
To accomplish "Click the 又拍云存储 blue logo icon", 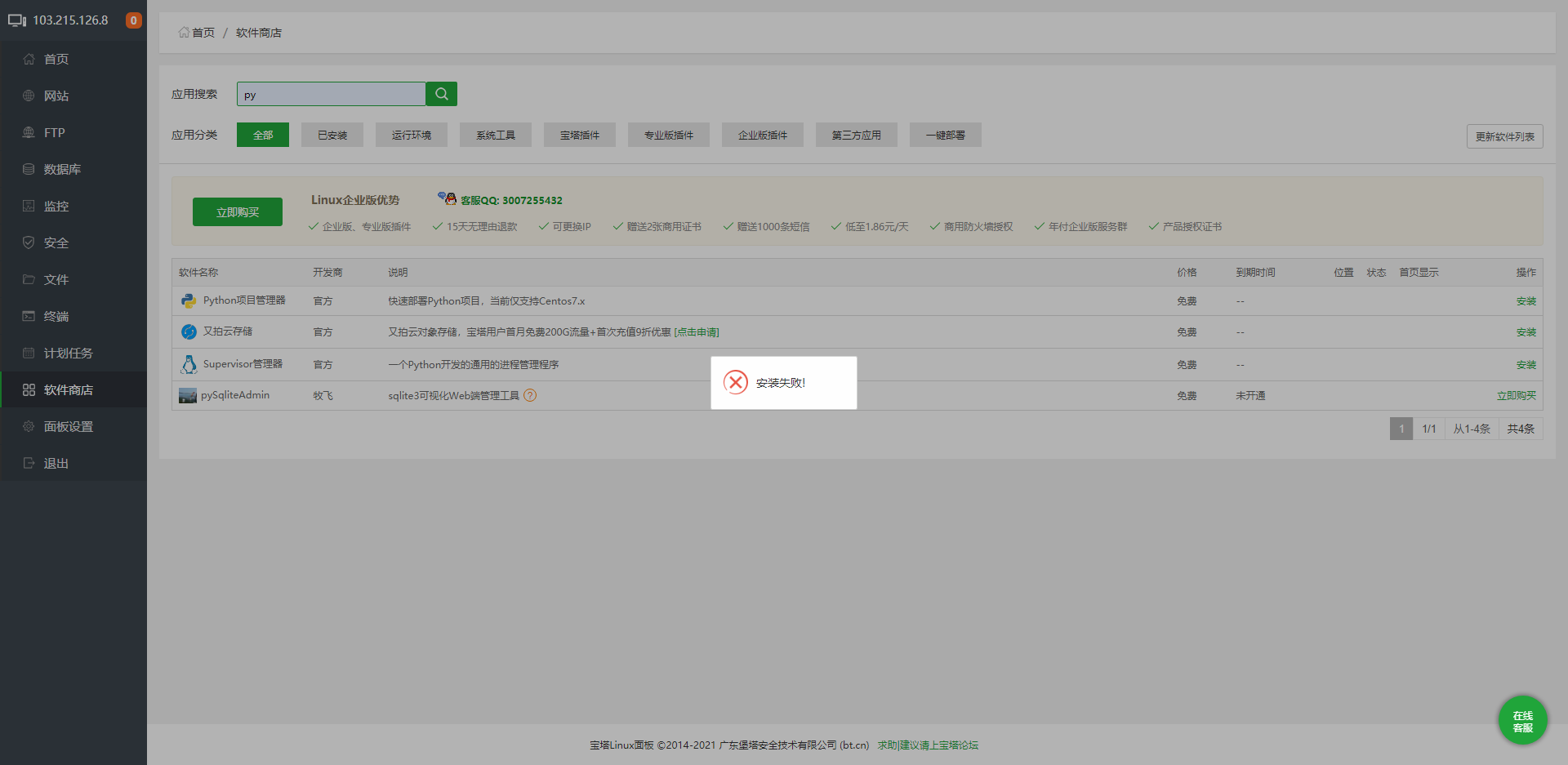I will pyautogui.click(x=189, y=331).
